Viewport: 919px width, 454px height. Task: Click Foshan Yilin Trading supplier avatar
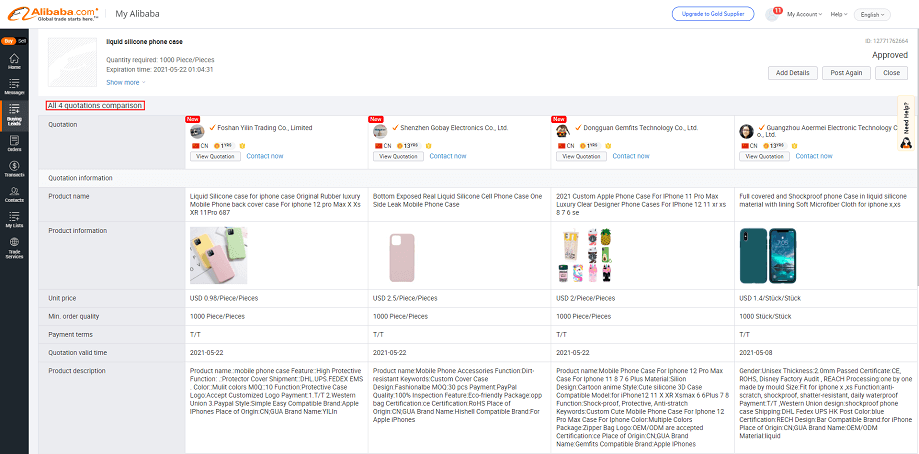[x=197, y=132]
